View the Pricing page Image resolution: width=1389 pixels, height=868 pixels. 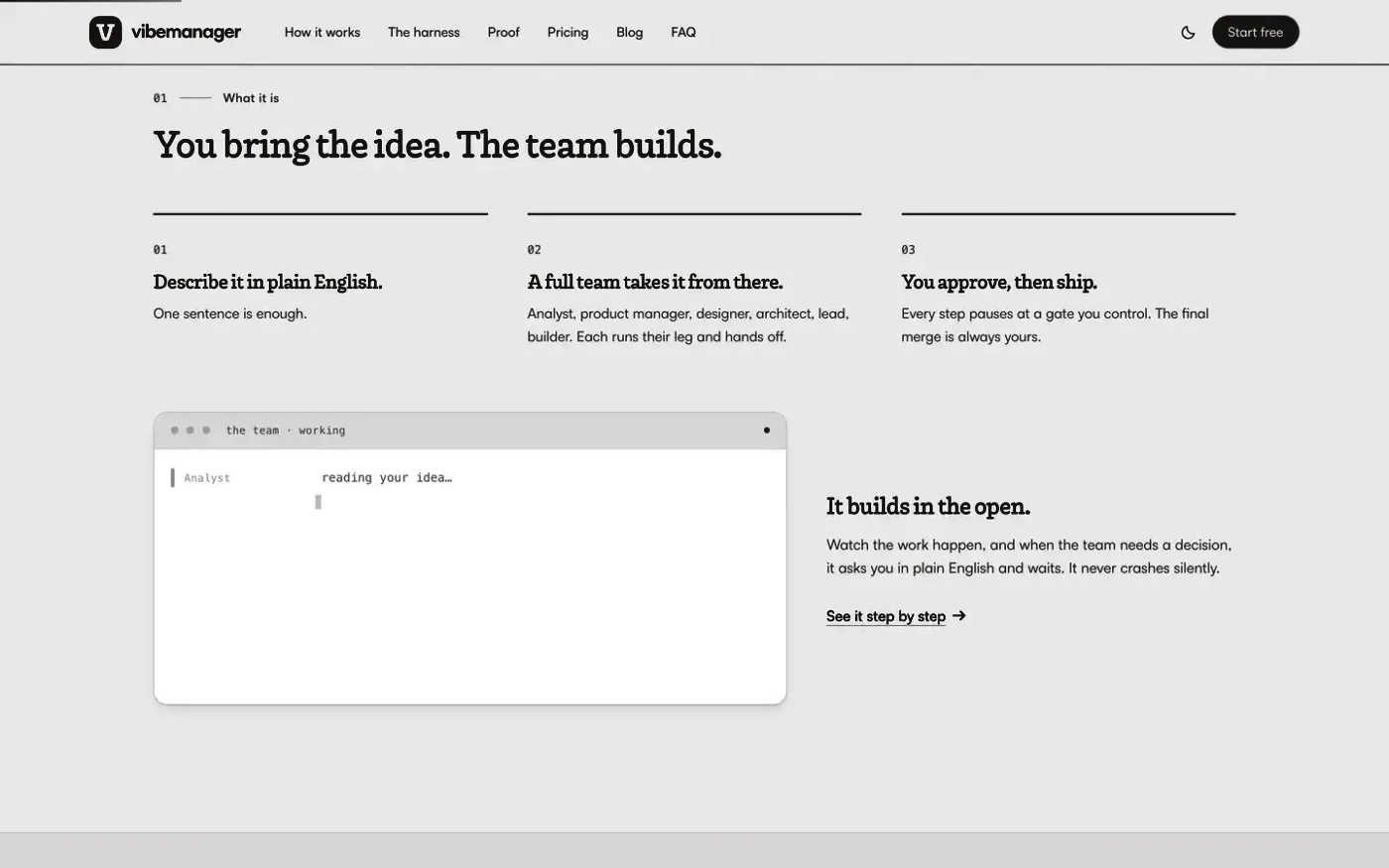click(x=568, y=33)
